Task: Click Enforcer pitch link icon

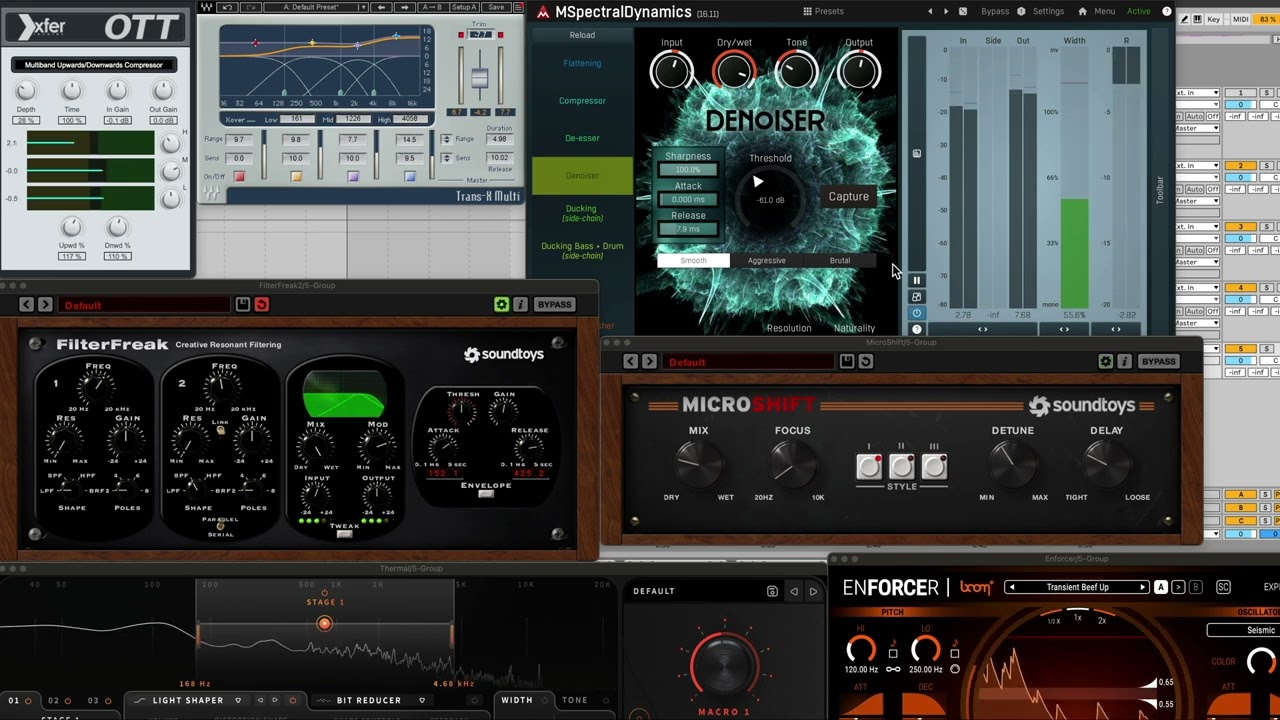Action: click(893, 669)
